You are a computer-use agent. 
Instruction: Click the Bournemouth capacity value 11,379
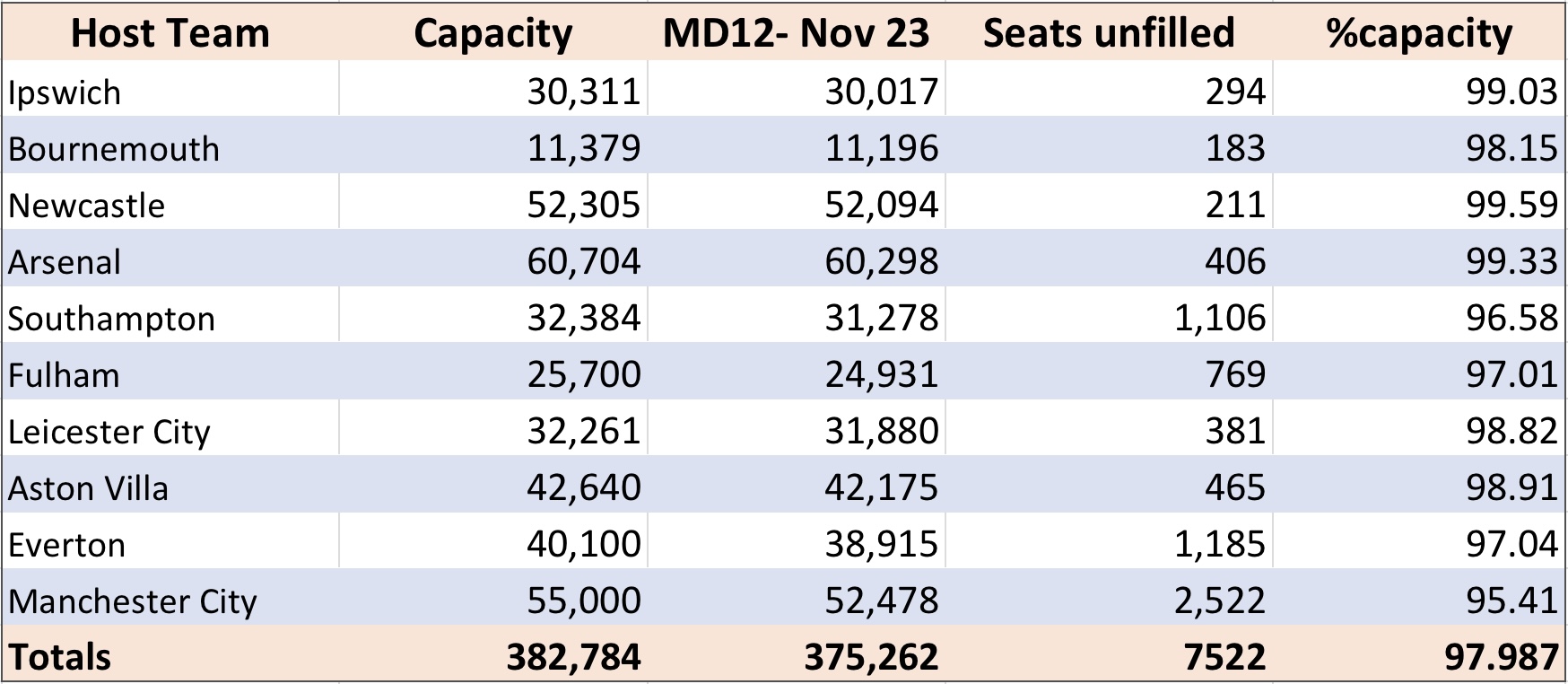pyautogui.click(x=493, y=145)
